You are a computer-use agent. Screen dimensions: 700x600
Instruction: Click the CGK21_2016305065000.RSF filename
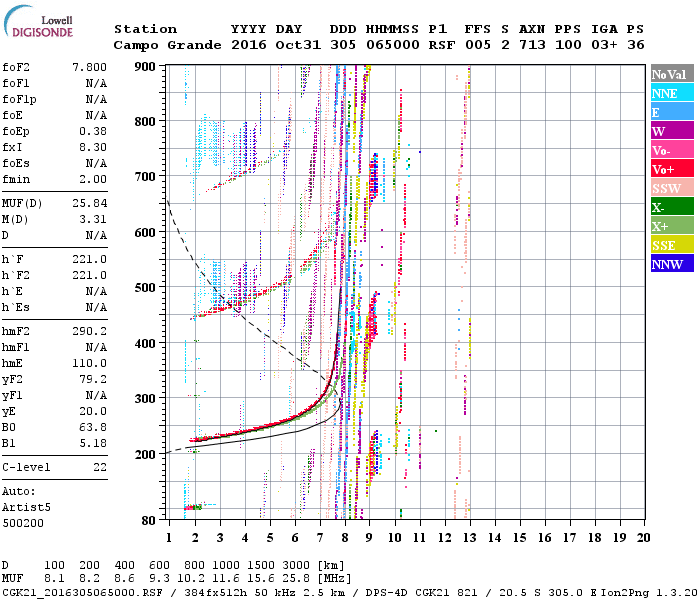(x=82, y=593)
